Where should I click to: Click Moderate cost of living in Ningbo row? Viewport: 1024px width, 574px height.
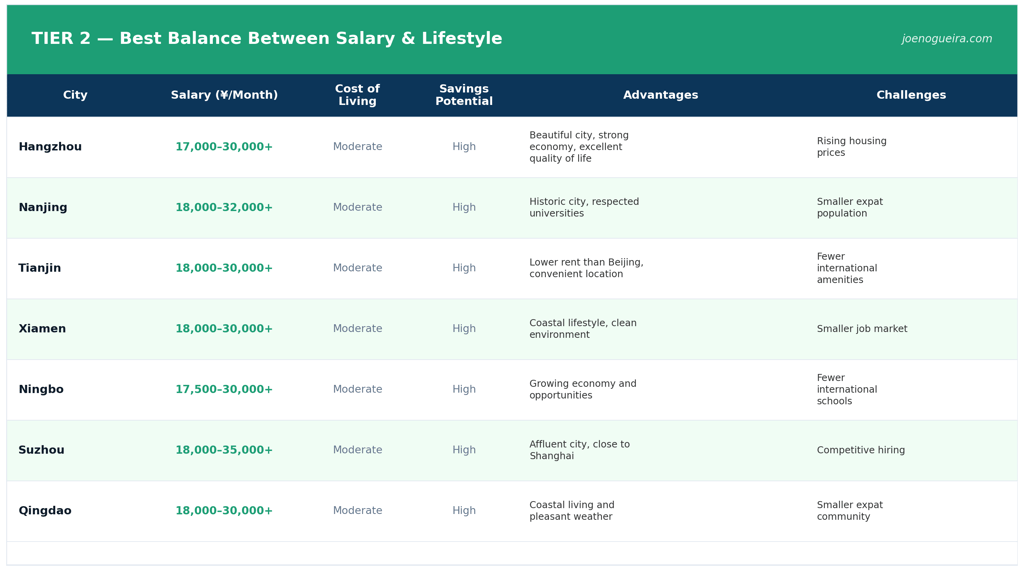357,389
